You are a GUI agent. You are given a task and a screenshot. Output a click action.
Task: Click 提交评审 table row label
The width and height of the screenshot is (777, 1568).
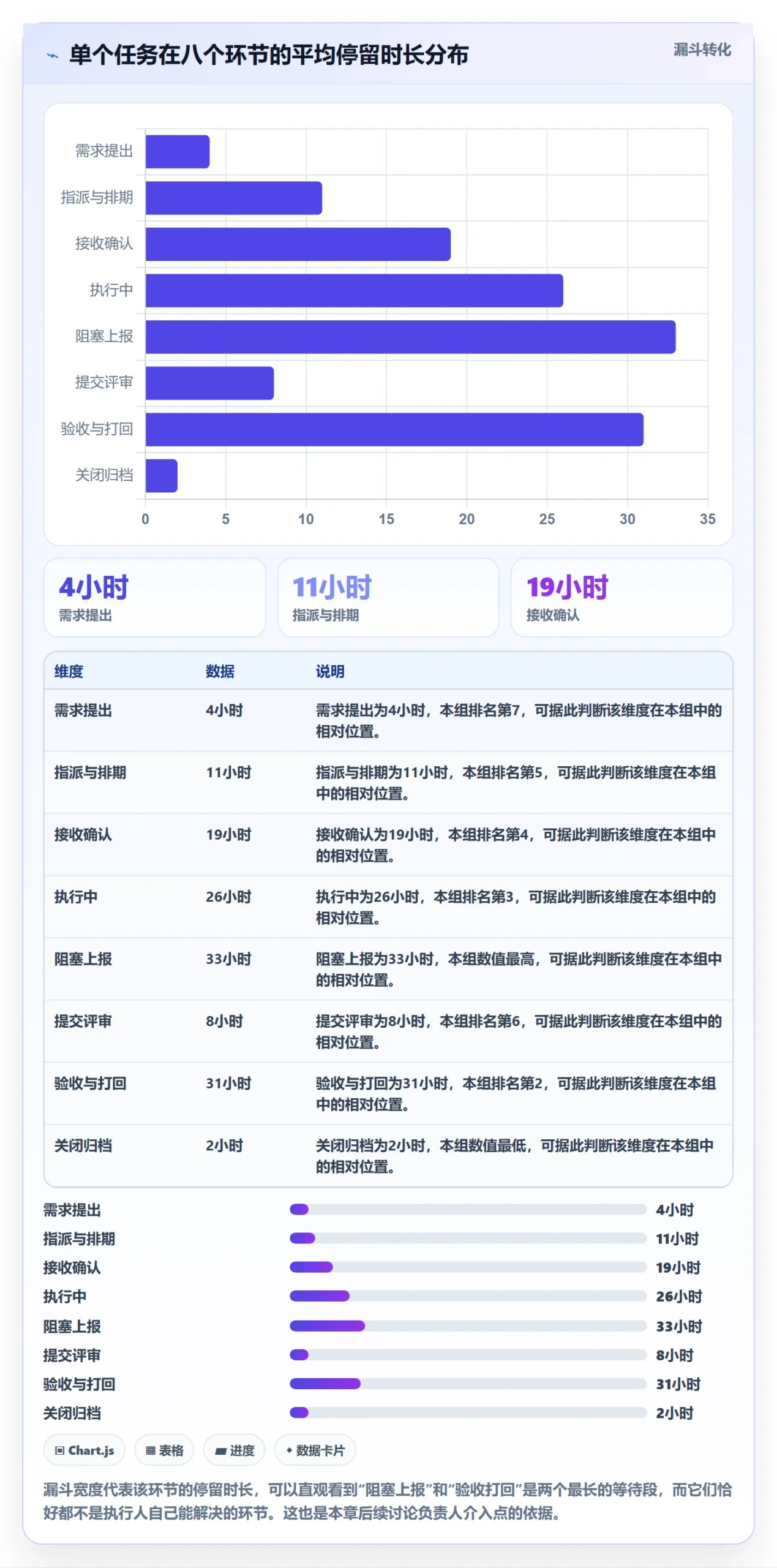coord(83,1021)
